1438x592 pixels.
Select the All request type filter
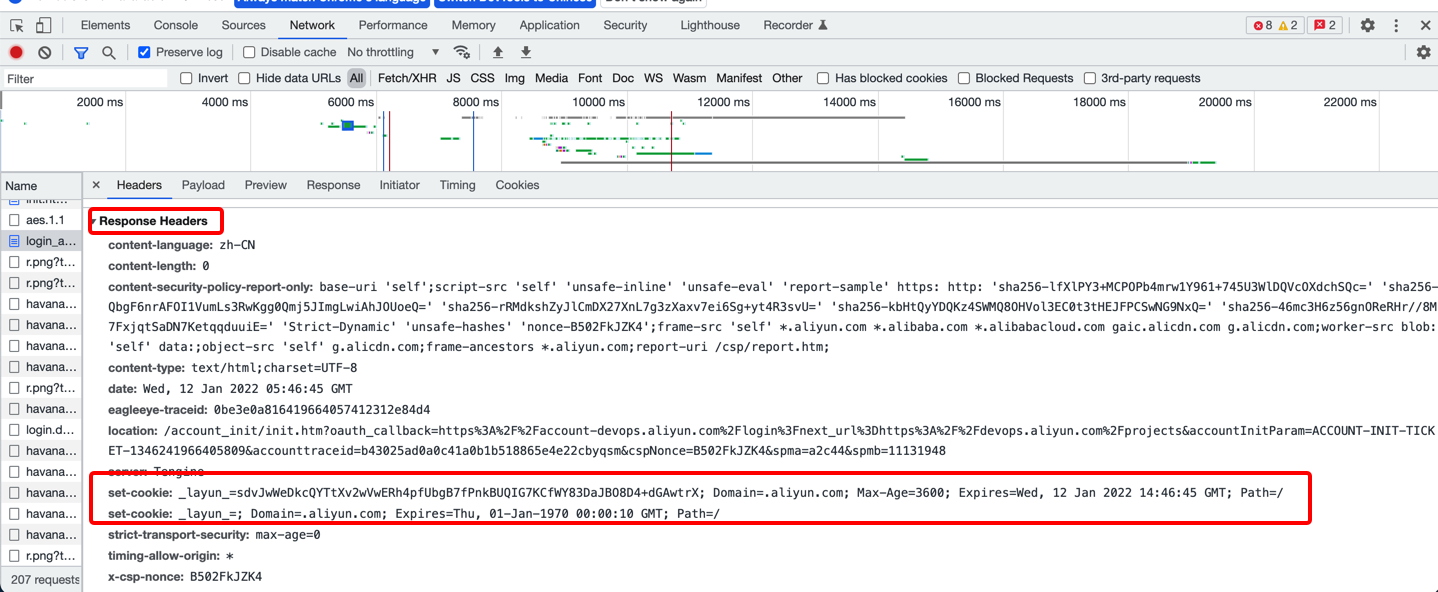click(x=356, y=78)
